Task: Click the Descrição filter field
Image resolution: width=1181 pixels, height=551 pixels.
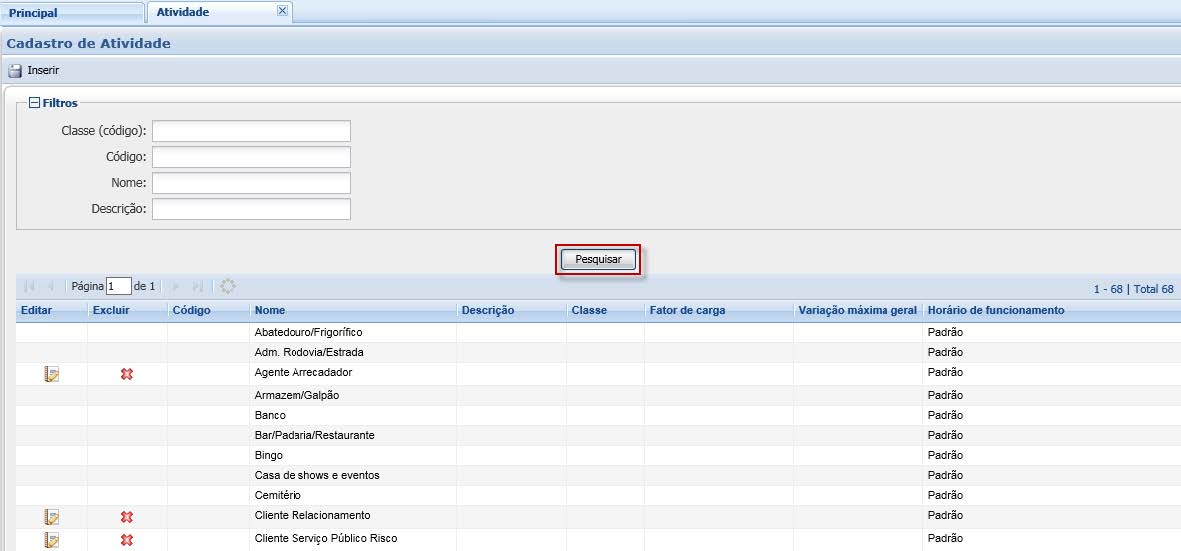Action: 251,209
